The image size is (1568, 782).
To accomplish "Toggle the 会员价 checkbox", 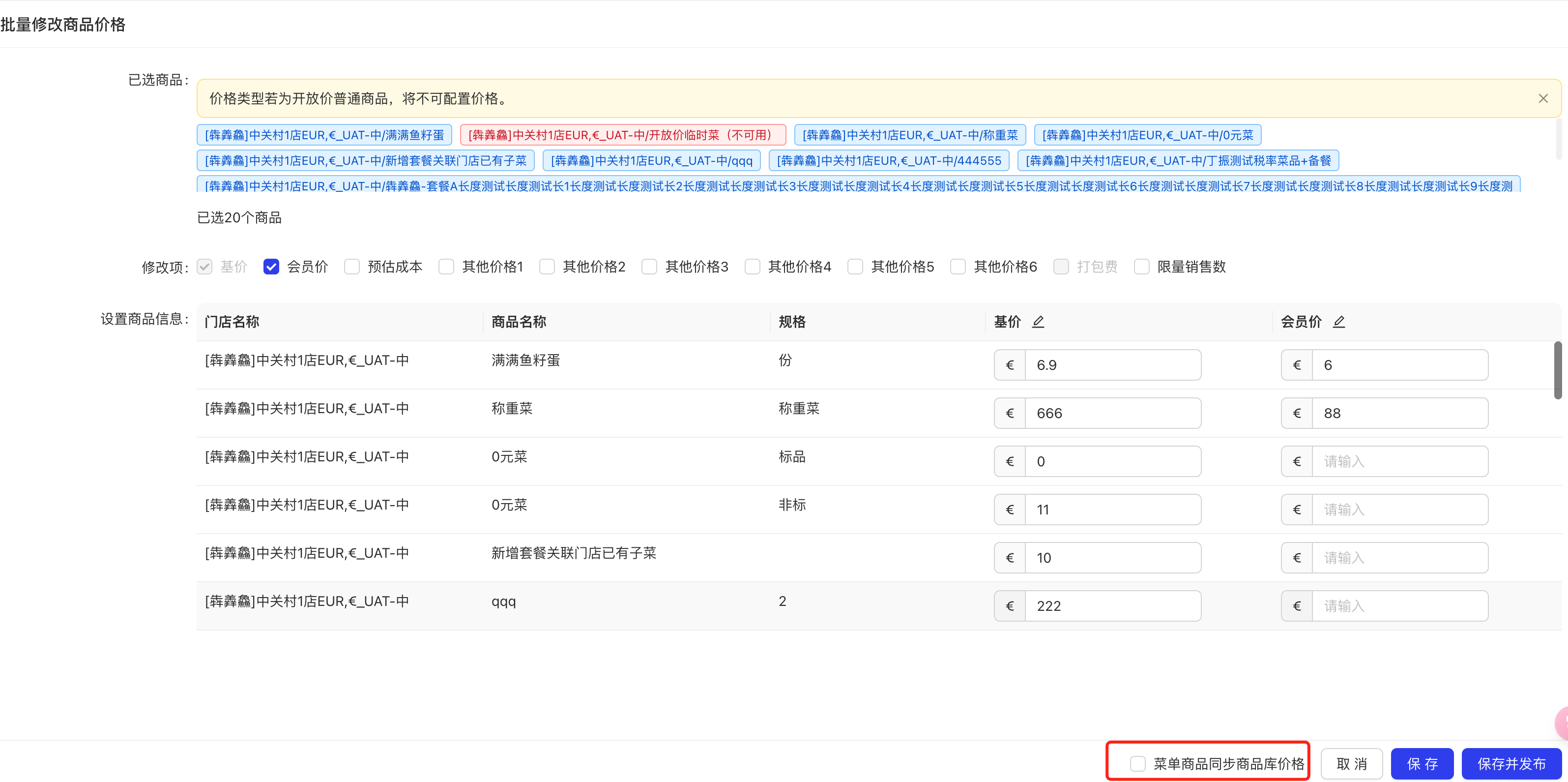I will pyautogui.click(x=271, y=267).
